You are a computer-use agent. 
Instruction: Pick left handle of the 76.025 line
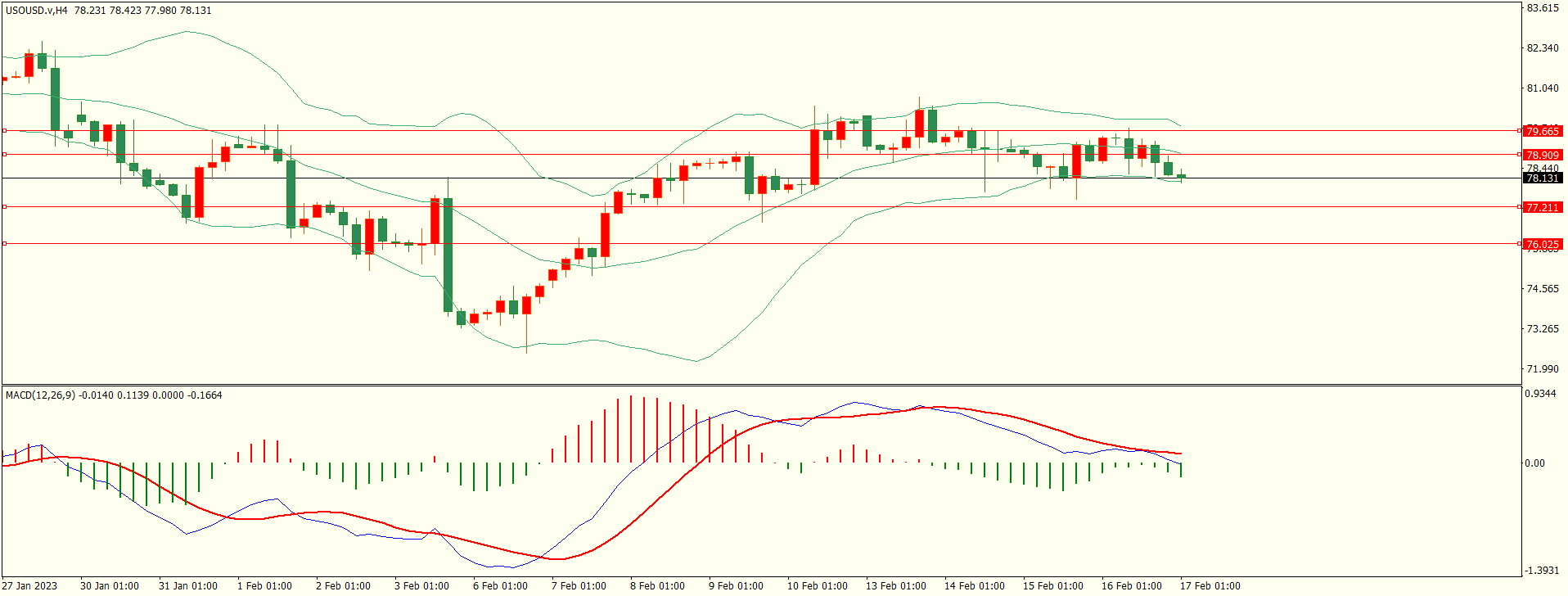click(5, 243)
